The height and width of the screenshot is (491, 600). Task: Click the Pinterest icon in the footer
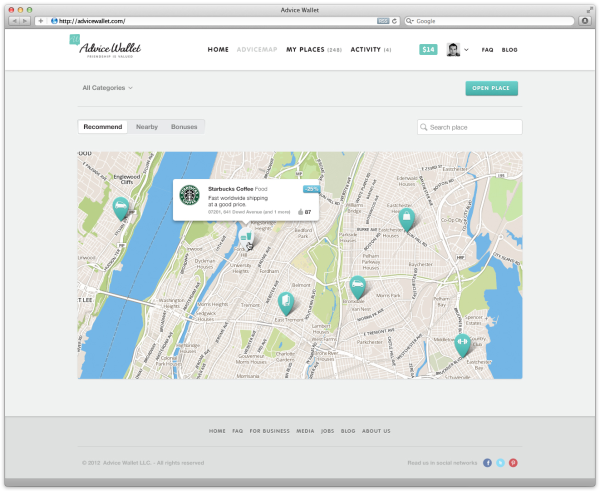pyautogui.click(x=513, y=463)
